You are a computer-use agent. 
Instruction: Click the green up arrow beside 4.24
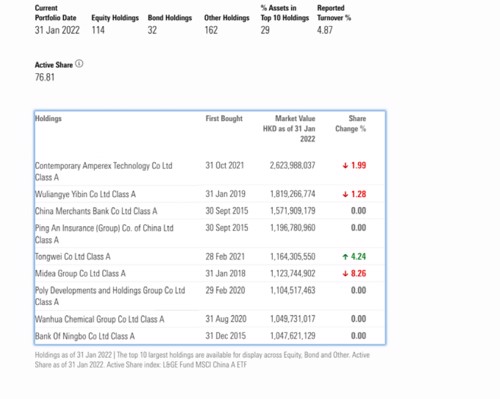[345, 257]
